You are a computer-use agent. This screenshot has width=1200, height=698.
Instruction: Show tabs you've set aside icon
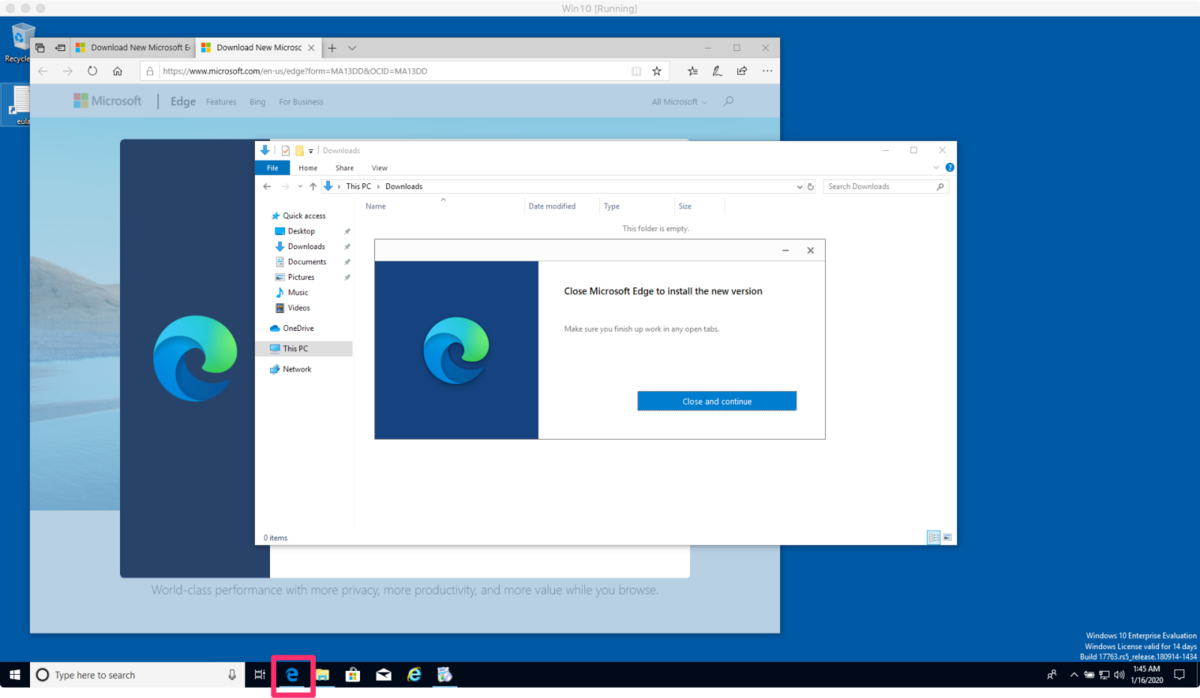coord(41,48)
